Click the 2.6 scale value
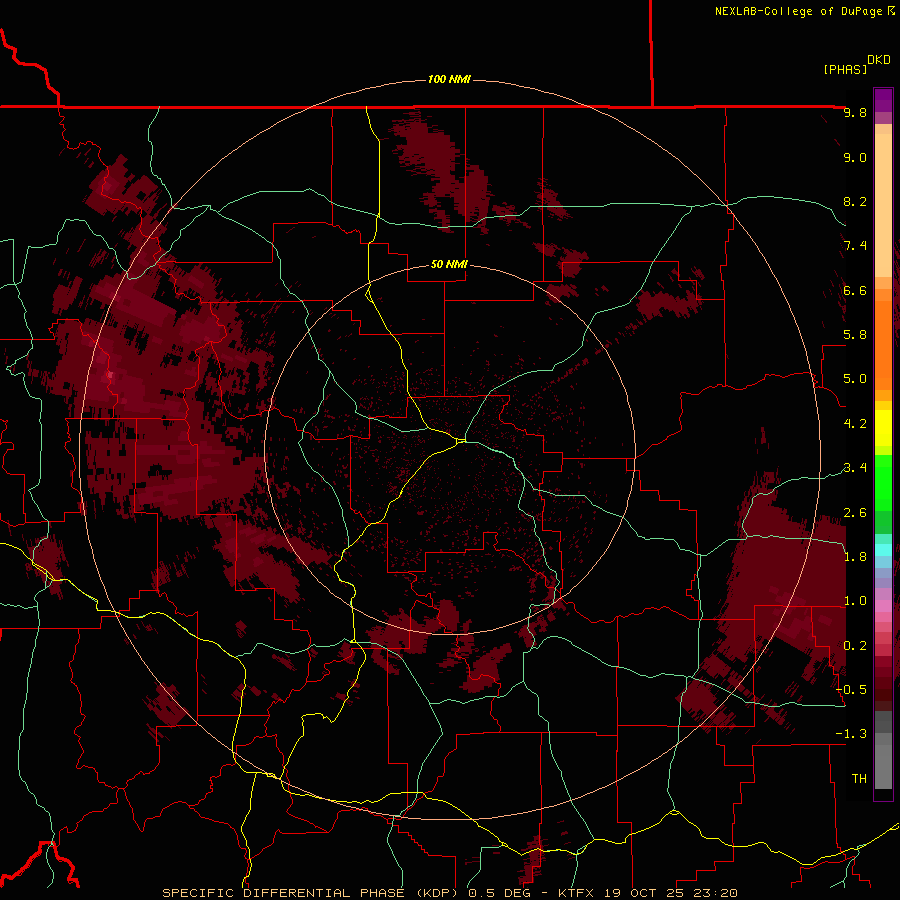The image size is (900, 900). click(855, 513)
